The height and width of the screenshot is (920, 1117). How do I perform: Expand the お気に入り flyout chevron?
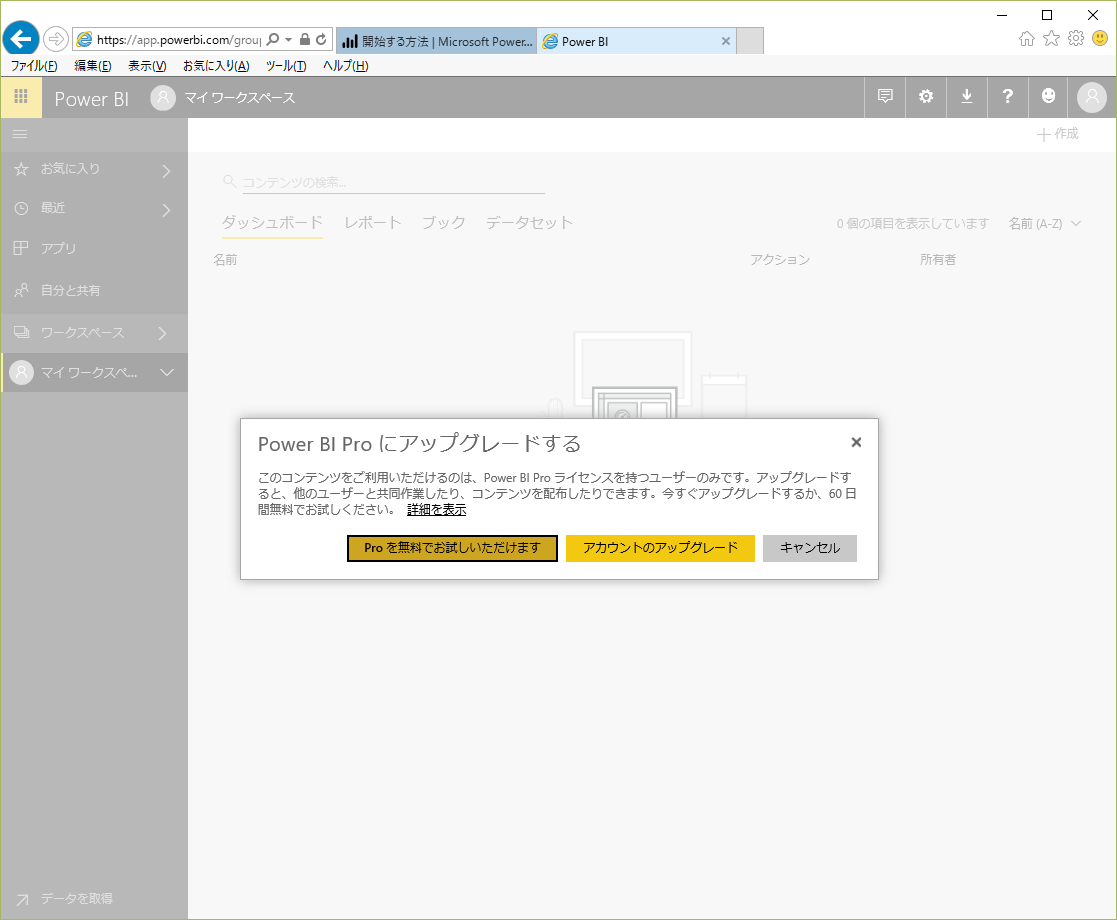point(166,171)
